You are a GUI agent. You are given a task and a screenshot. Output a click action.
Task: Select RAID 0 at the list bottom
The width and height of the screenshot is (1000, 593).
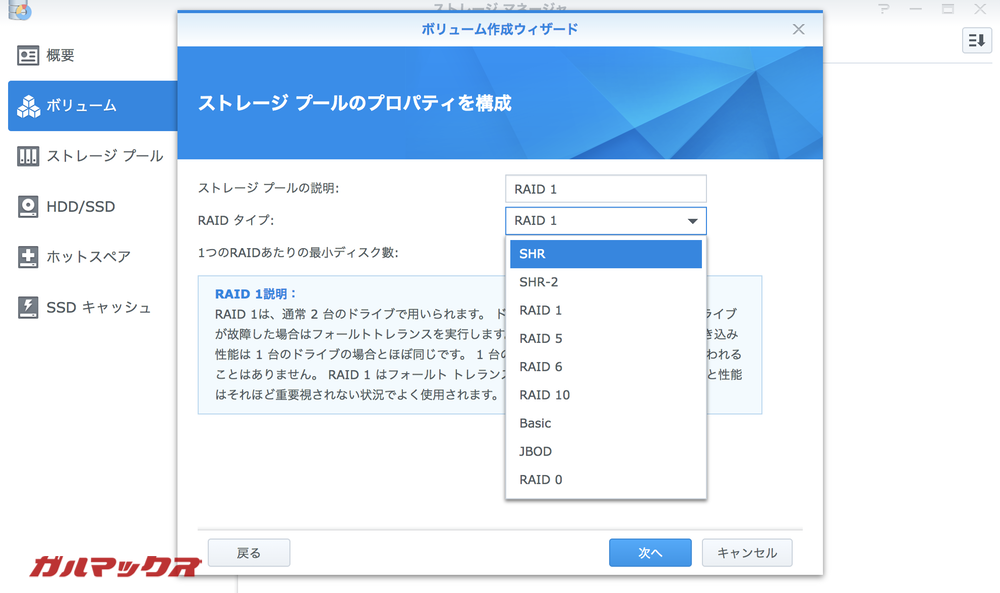(605, 479)
